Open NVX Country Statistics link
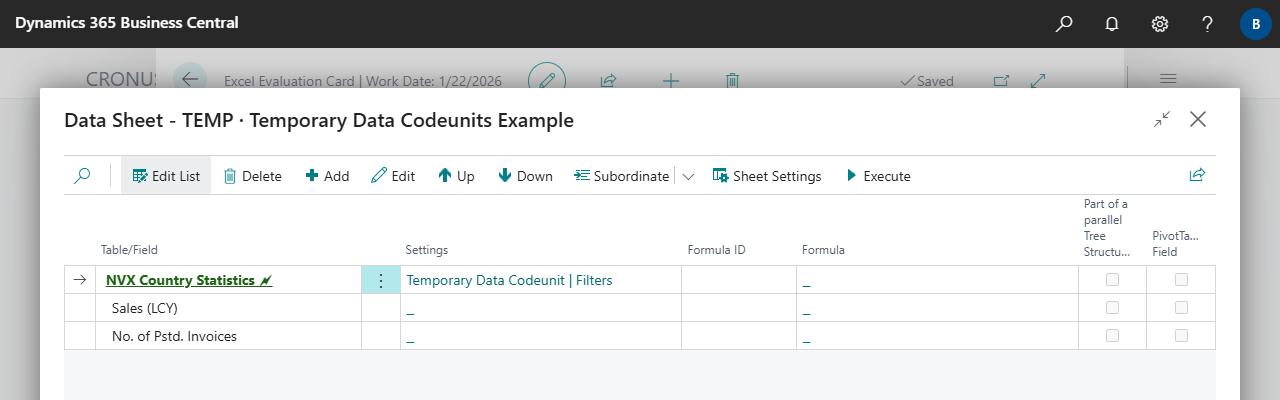The height and width of the screenshot is (400, 1280). 189,280
